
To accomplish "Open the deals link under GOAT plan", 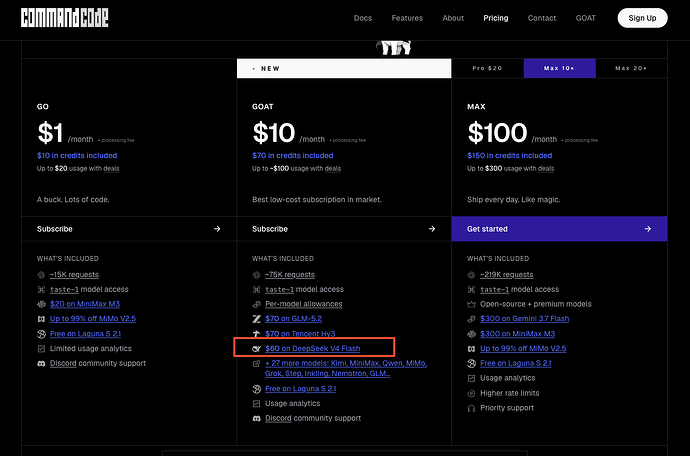I will [x=333, y=169].
